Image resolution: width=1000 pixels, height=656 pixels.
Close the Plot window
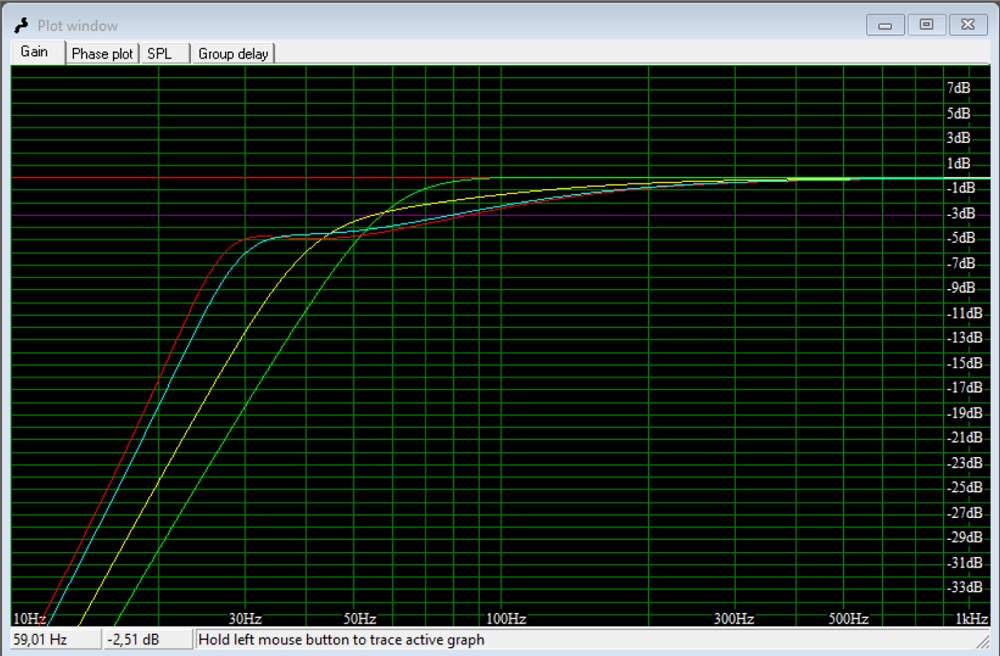coord(967,24)
